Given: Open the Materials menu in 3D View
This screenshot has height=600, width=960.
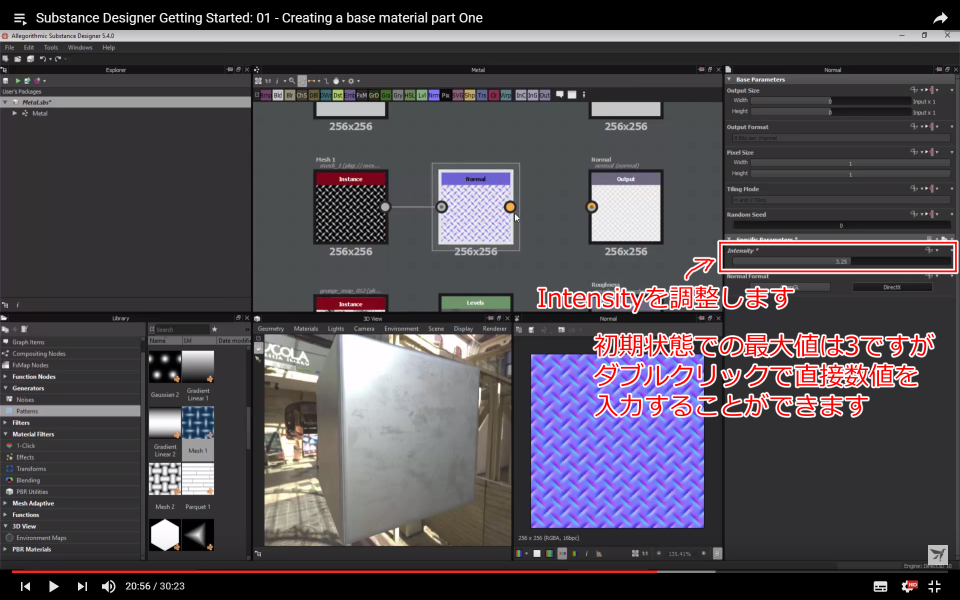Looking at the screenshot, I should [306, 329].
